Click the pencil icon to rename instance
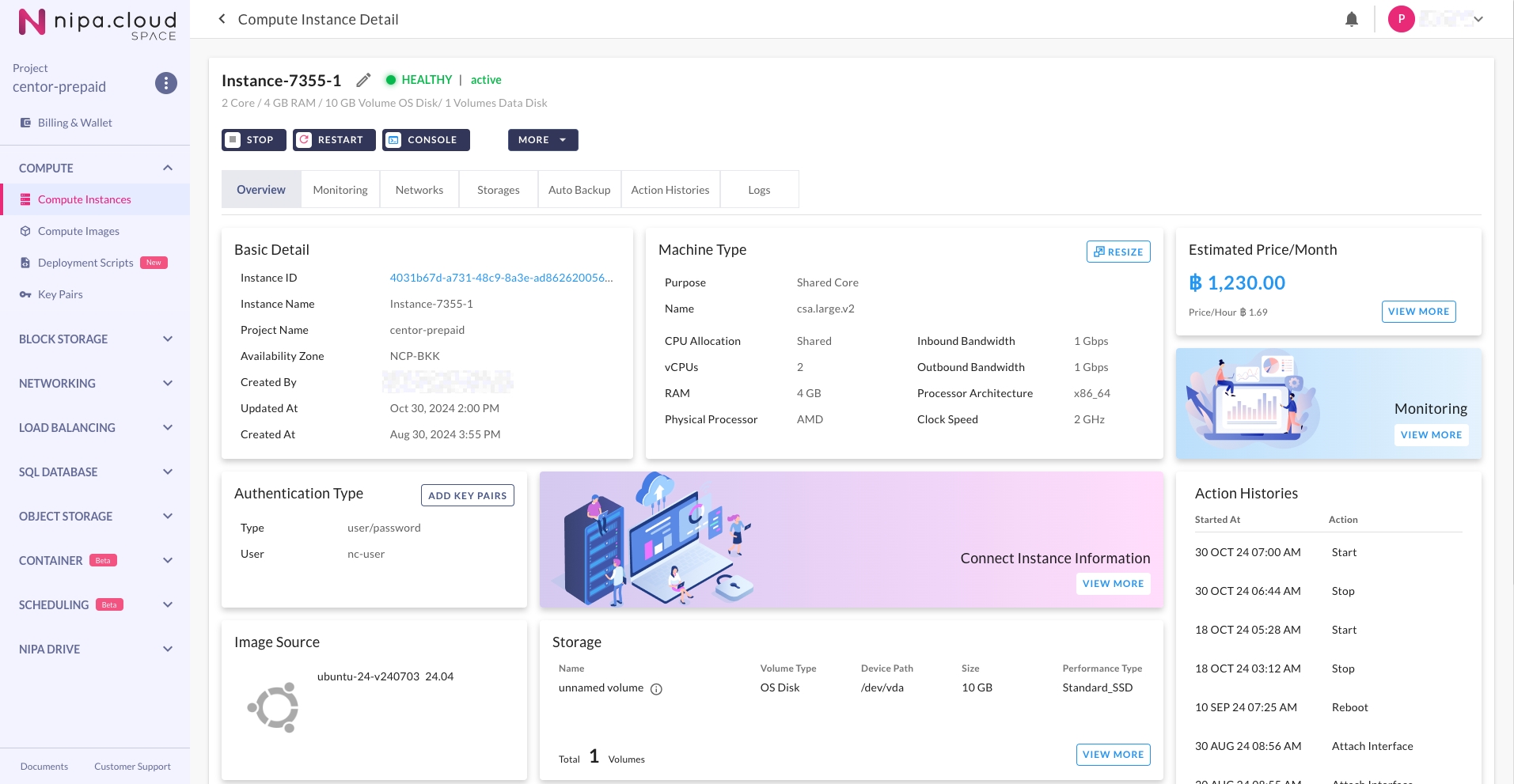Image resolution: width=1514 pixels, height=784 pixels. (x=363, y=80)
